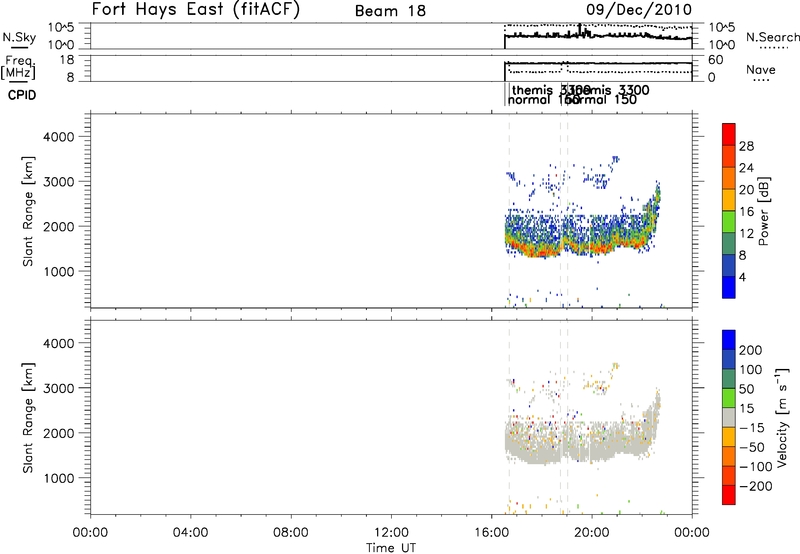Click the teal segment of Velocity colorbar
This screenshot has height=554, width=800.
click(x=729, y=379)
